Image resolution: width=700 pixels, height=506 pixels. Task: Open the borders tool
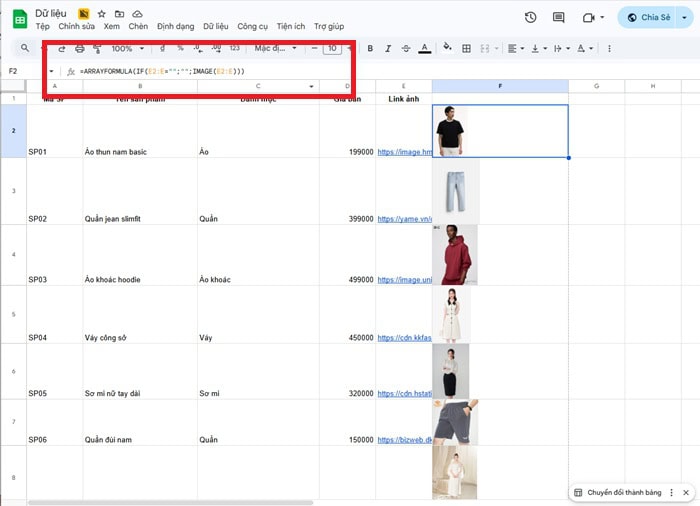point(466,48)
